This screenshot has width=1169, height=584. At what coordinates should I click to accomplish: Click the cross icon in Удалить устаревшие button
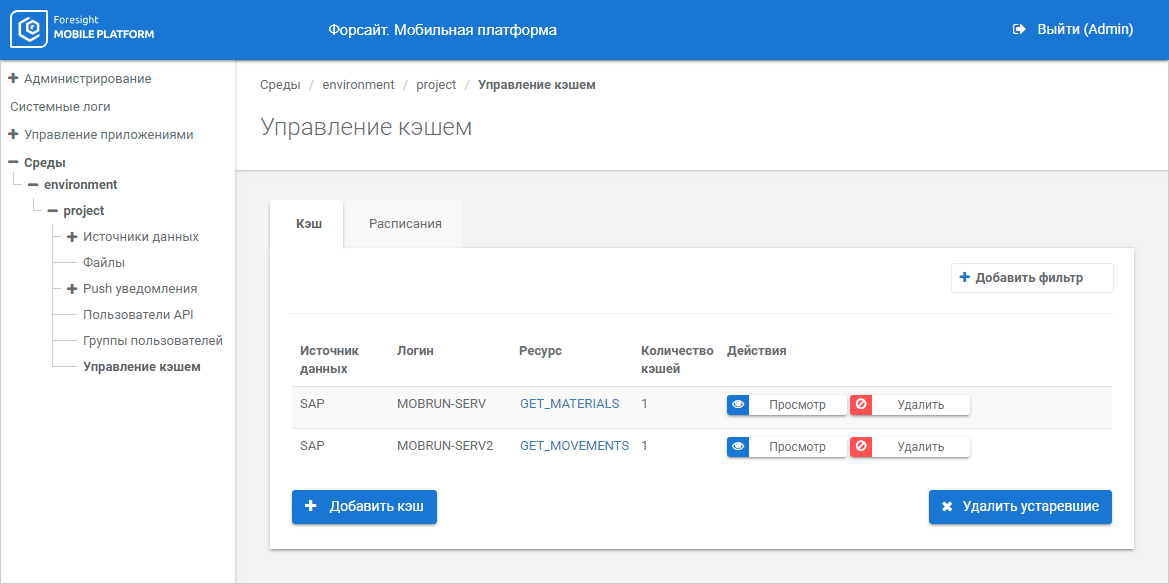[x=947, y=507]
